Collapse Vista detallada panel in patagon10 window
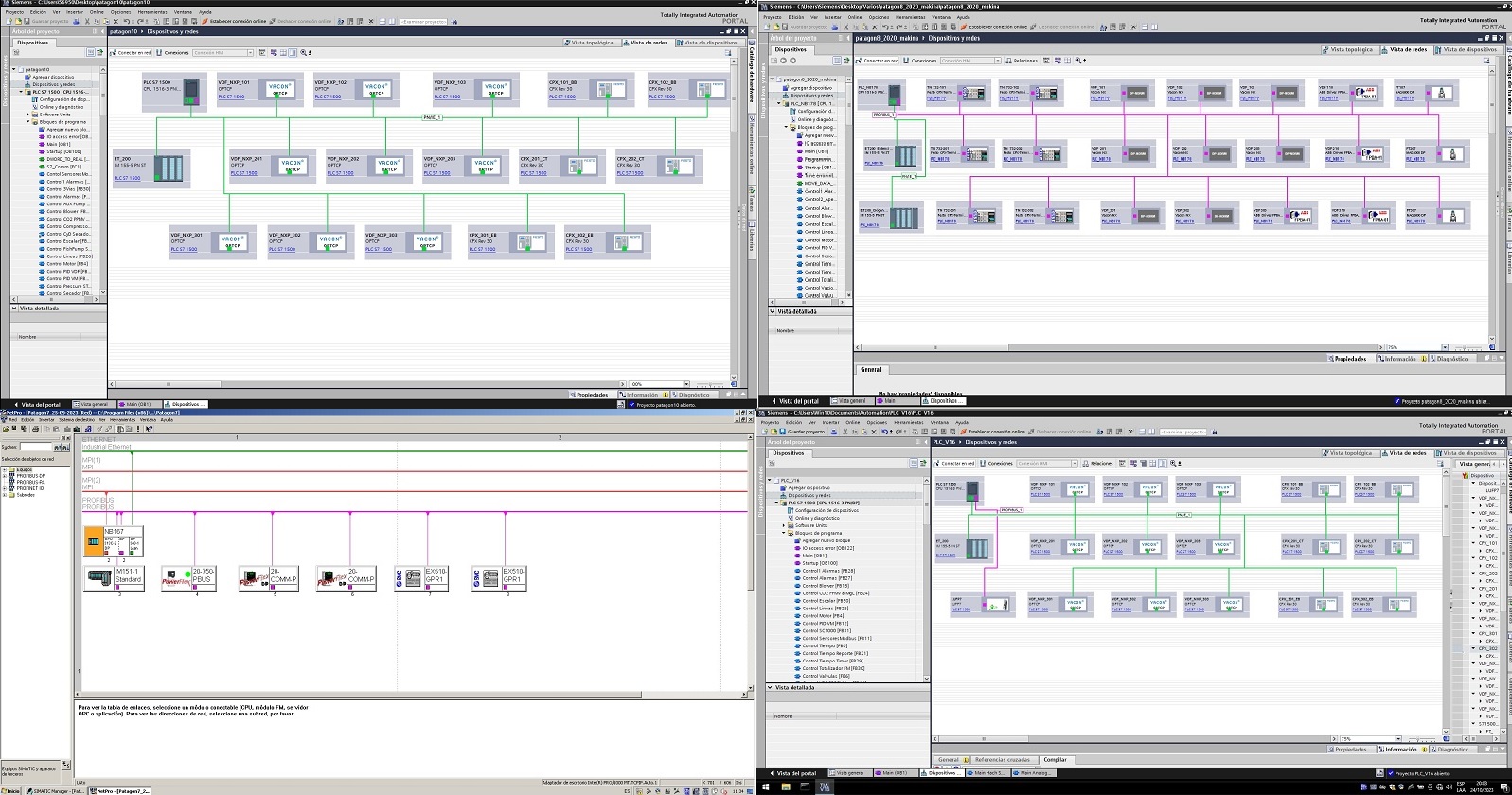This screenshot has height=795, width=1512. [x=15, y=309]
